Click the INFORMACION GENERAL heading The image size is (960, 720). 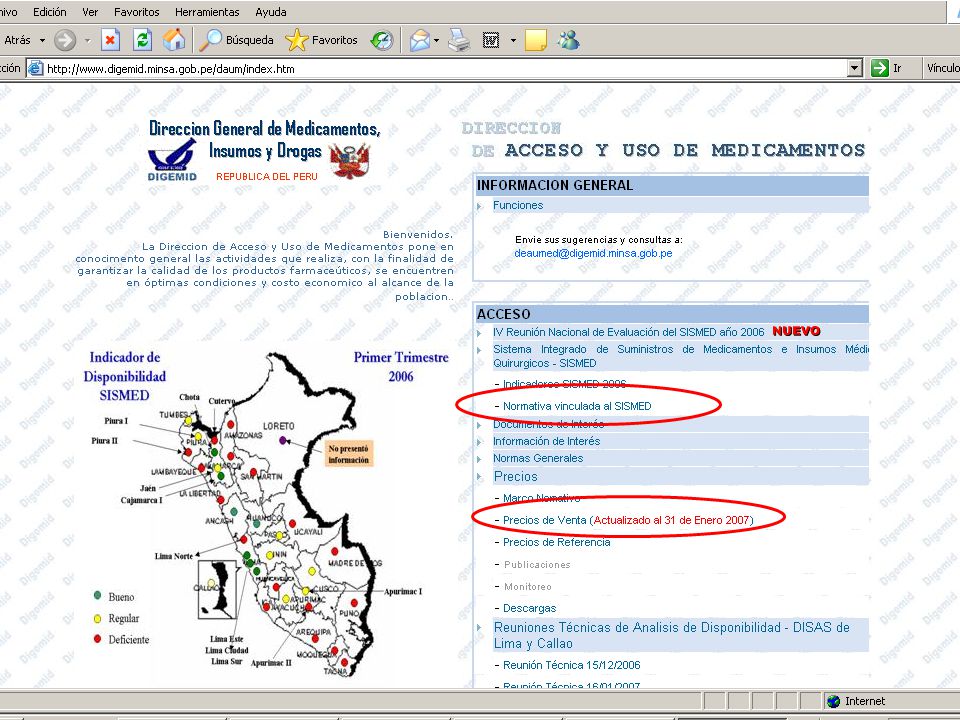click(555, 186)
